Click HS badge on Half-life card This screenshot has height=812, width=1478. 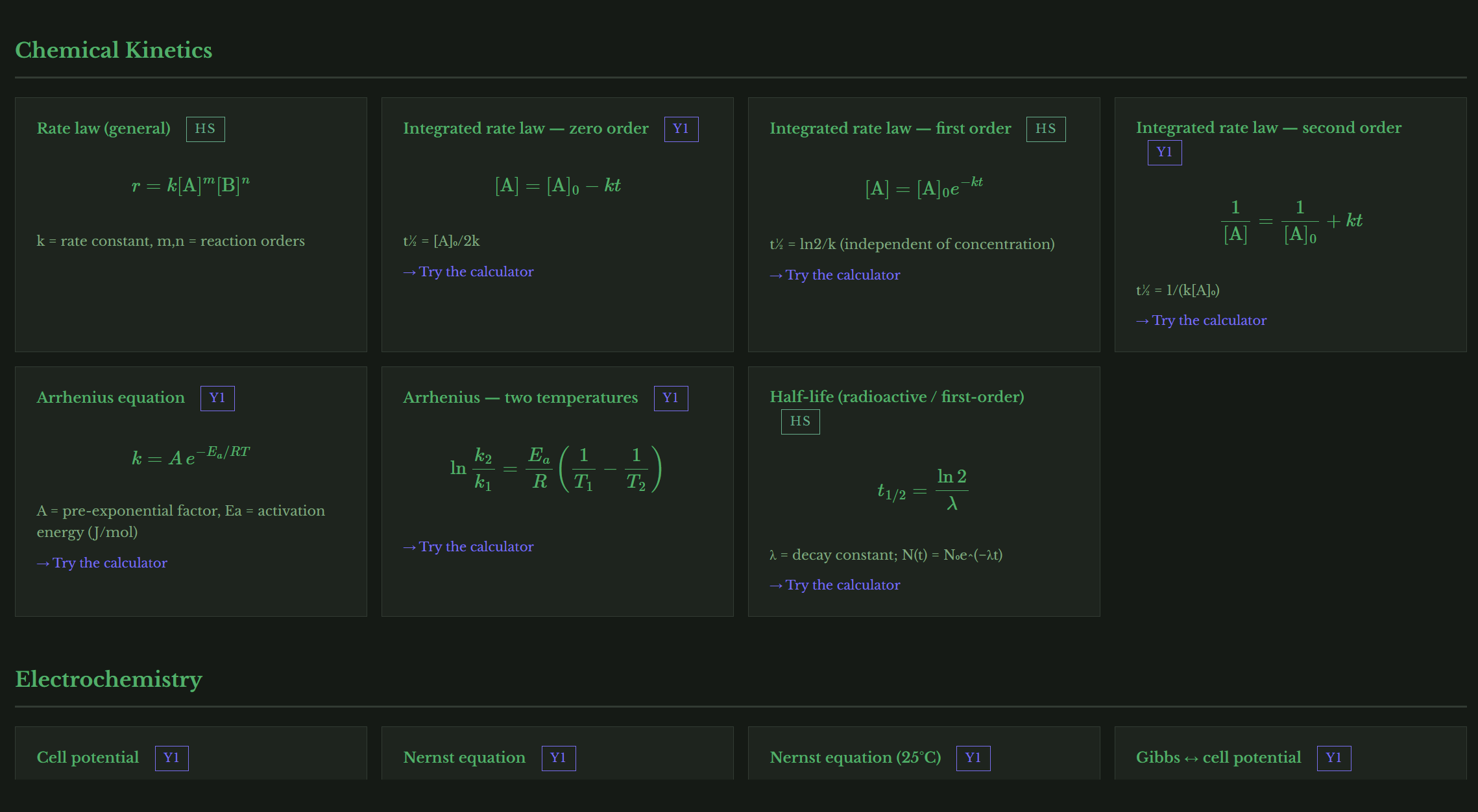801,422
